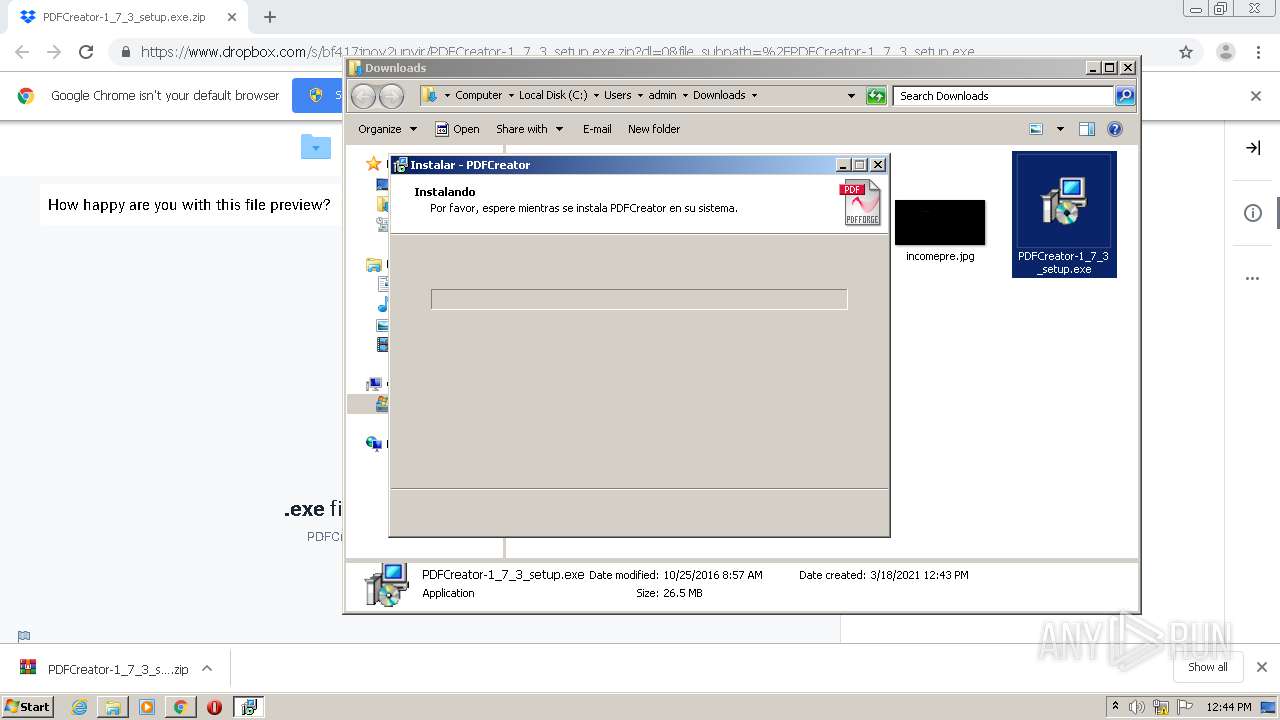Open Windows Explorer taskbar icon

pos(113,707)
